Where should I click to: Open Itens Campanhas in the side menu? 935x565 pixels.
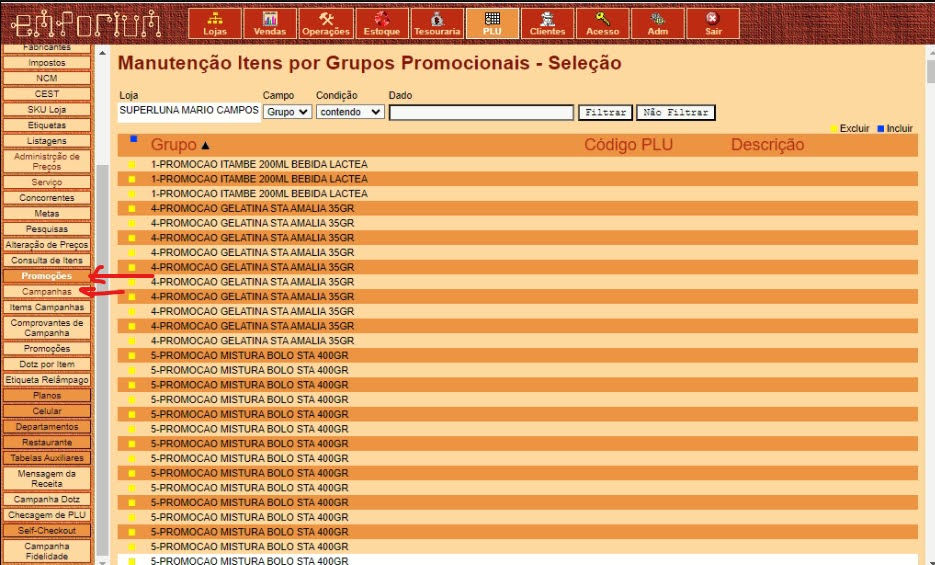pyautogui.click(x=47, y=308)
